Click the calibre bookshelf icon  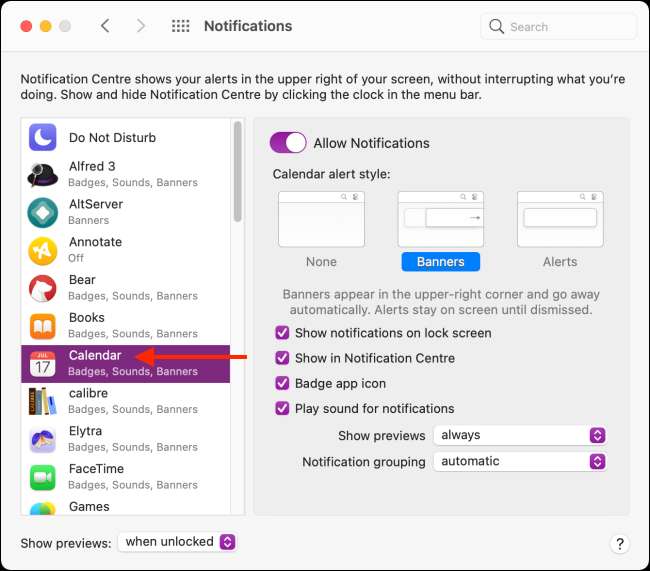tap(42, 401)
